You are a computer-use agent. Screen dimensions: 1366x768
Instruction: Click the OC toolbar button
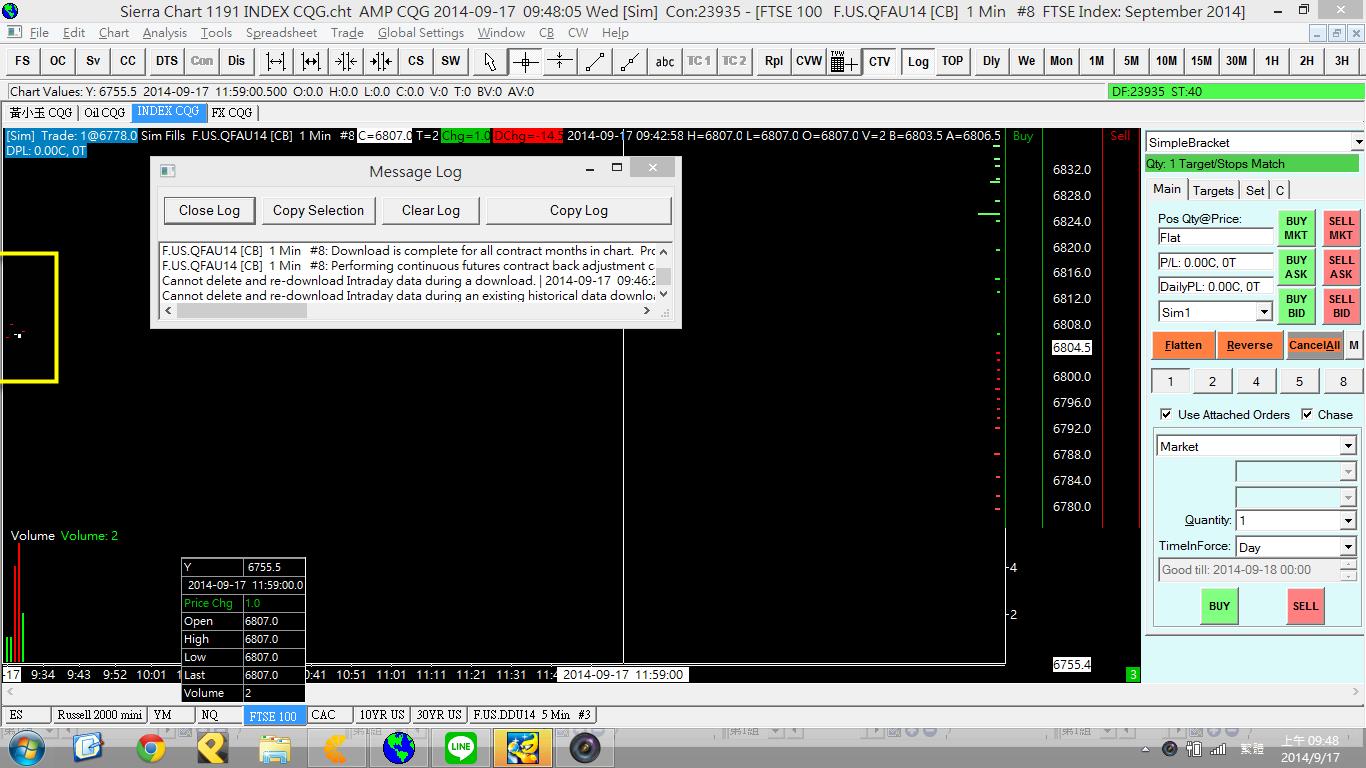coord(58,61)
